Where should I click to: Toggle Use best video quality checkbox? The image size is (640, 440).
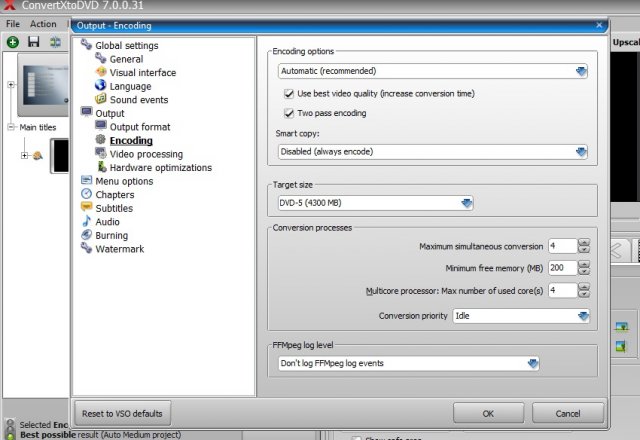290,93
